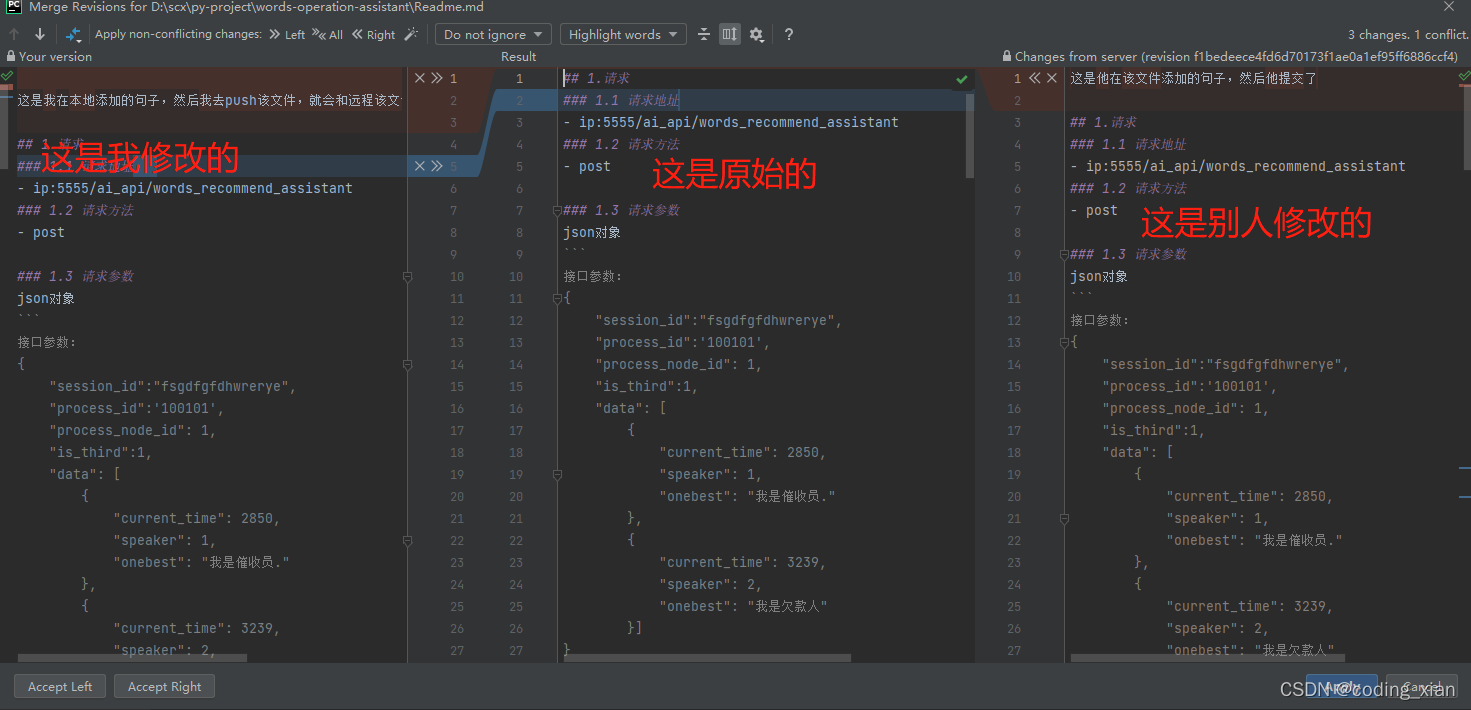This screenshot has width=1471, height=710.
Task: Click the Accept Right button
Action: (x=164, y=687)
